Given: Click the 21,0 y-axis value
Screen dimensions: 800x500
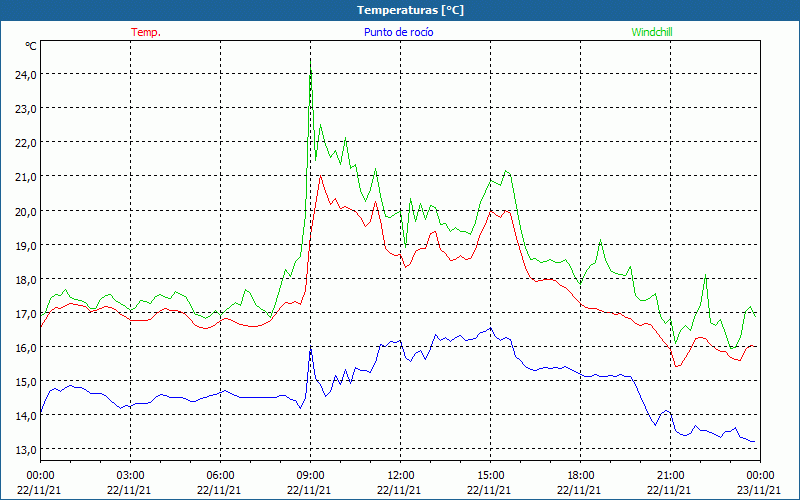Looking at the screenshot, I should [x=26, y=177].
